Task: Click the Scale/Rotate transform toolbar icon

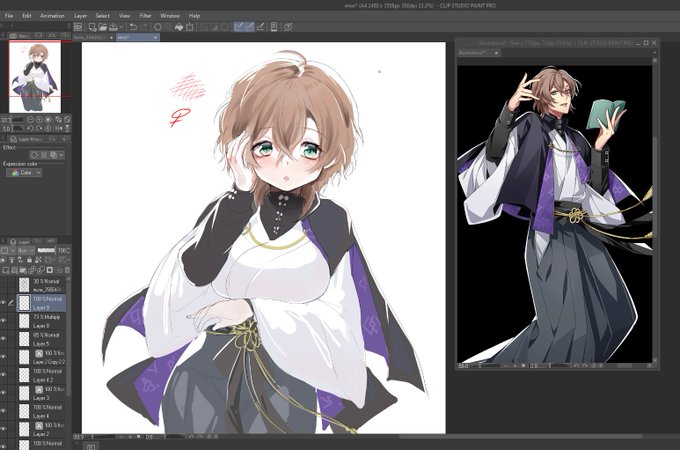Action: coord(190,27)
